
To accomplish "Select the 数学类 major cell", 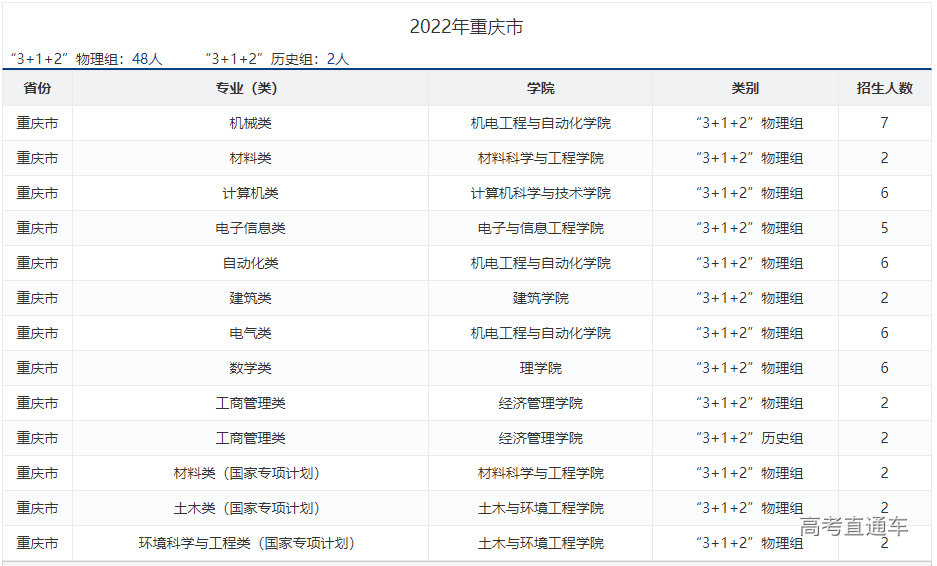I will click(x=250, y=368).
